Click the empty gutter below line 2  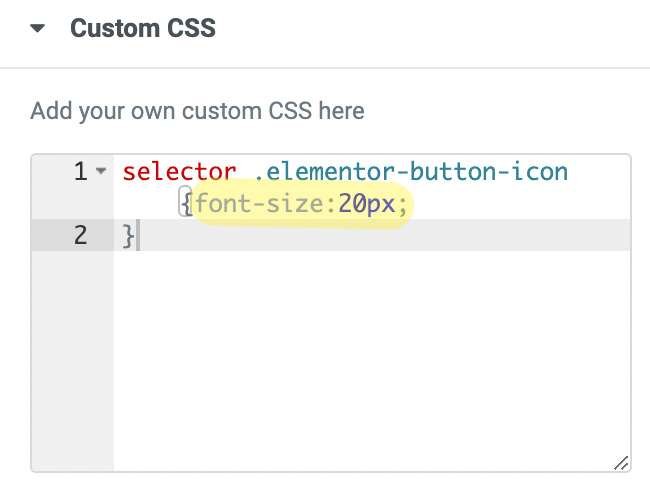coord(73,361)
